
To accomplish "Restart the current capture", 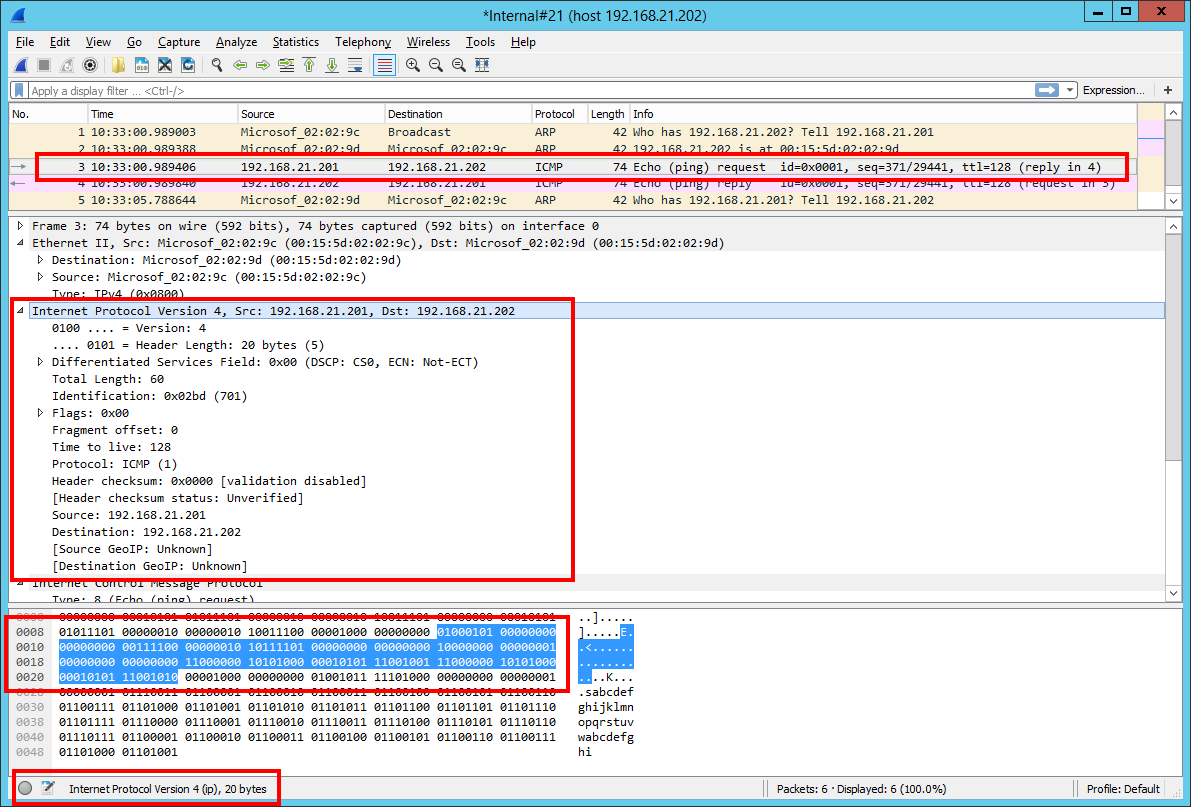I will [67, 65].
